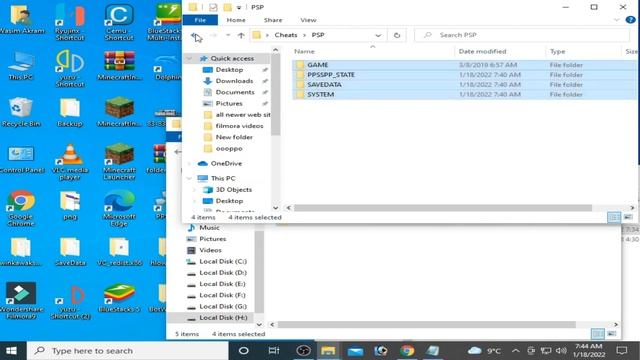Viewport: 640px width, 360px height.
Task: Open 3D Objects under This PC
Action: [x=233, y=190]
